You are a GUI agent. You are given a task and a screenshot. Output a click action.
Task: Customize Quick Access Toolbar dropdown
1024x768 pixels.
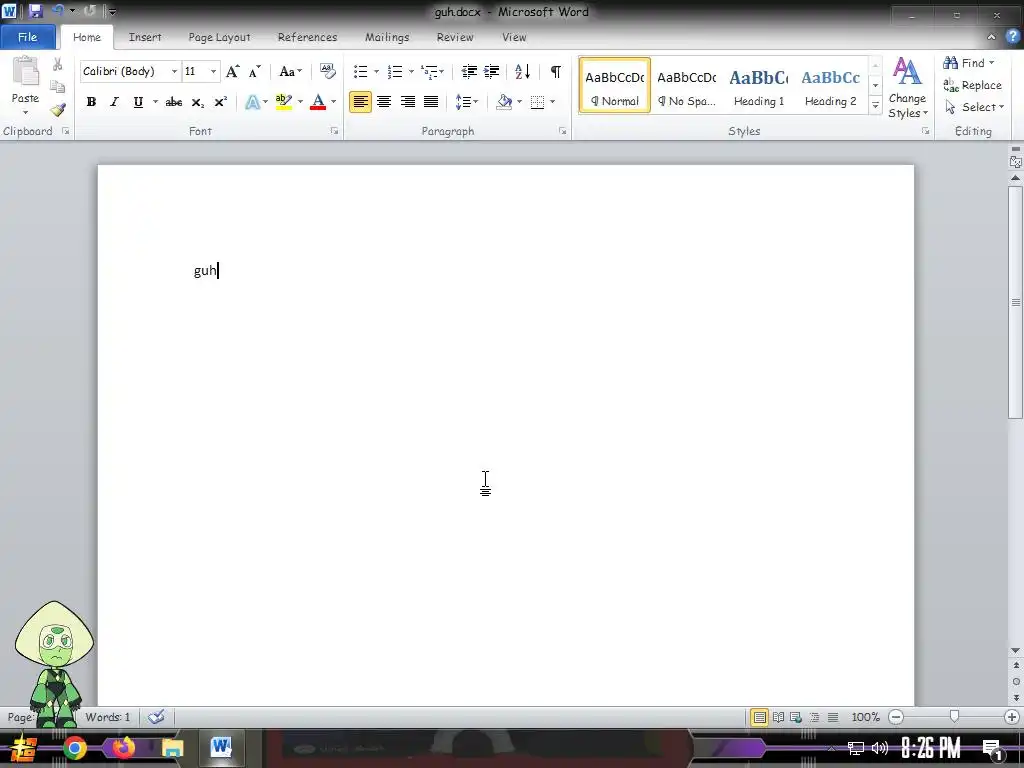pyautogui.click(x=112, y=11)
